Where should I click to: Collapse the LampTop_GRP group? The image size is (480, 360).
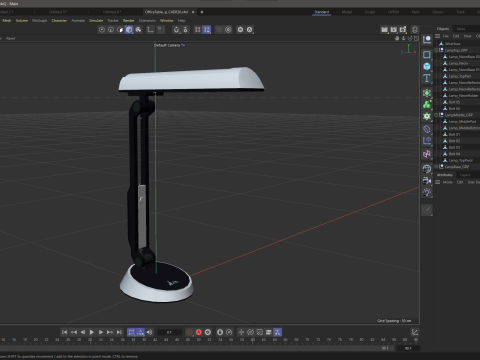pyautogui.click(x=436, y=50)
